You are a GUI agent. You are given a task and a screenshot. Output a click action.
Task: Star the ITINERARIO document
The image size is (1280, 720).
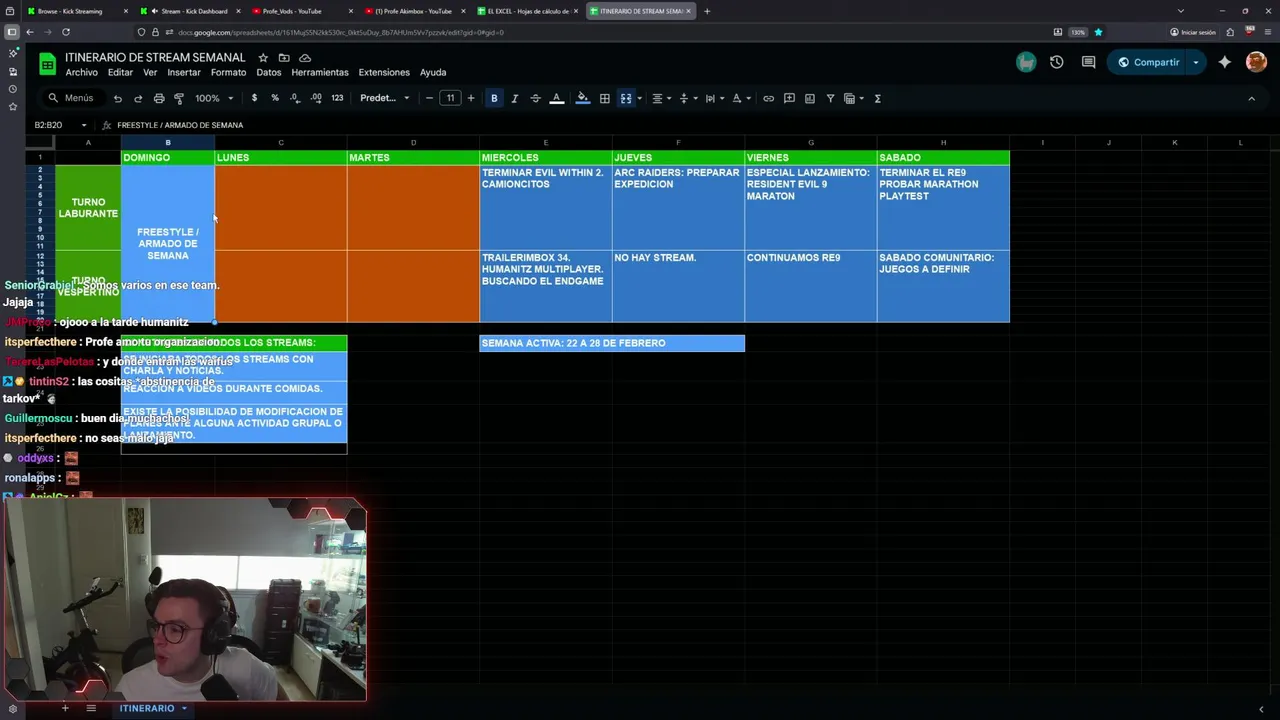(263, 58)
